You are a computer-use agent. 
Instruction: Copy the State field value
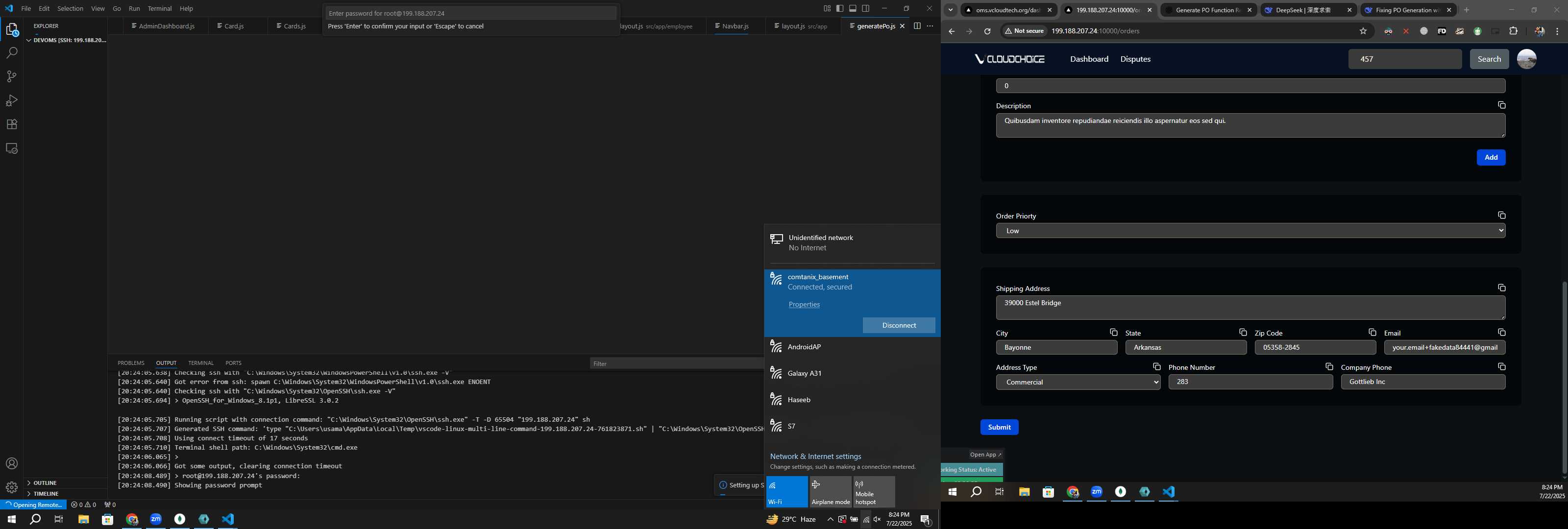(x=1242, y=333)
